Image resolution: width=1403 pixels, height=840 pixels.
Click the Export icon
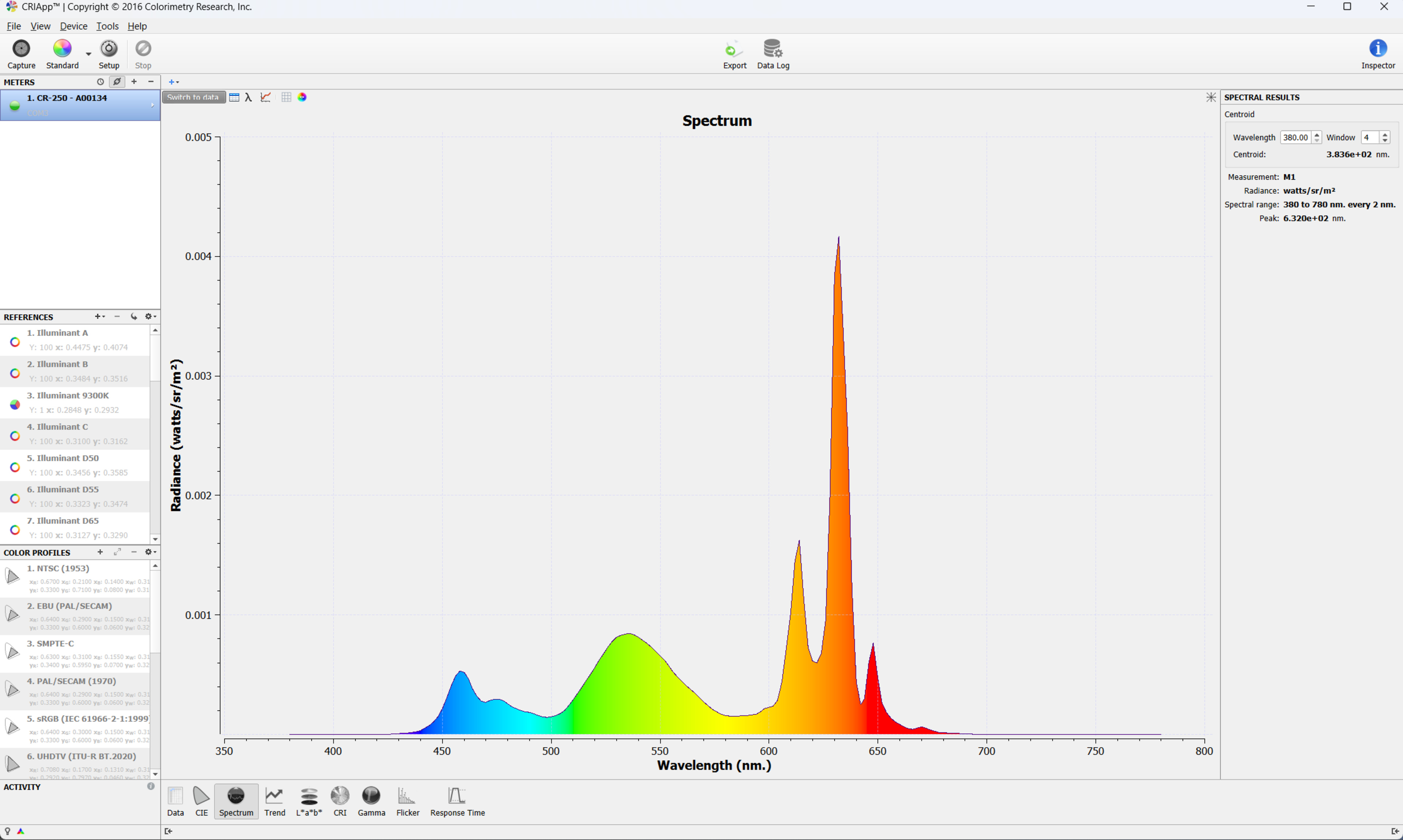tap(734, 50)
